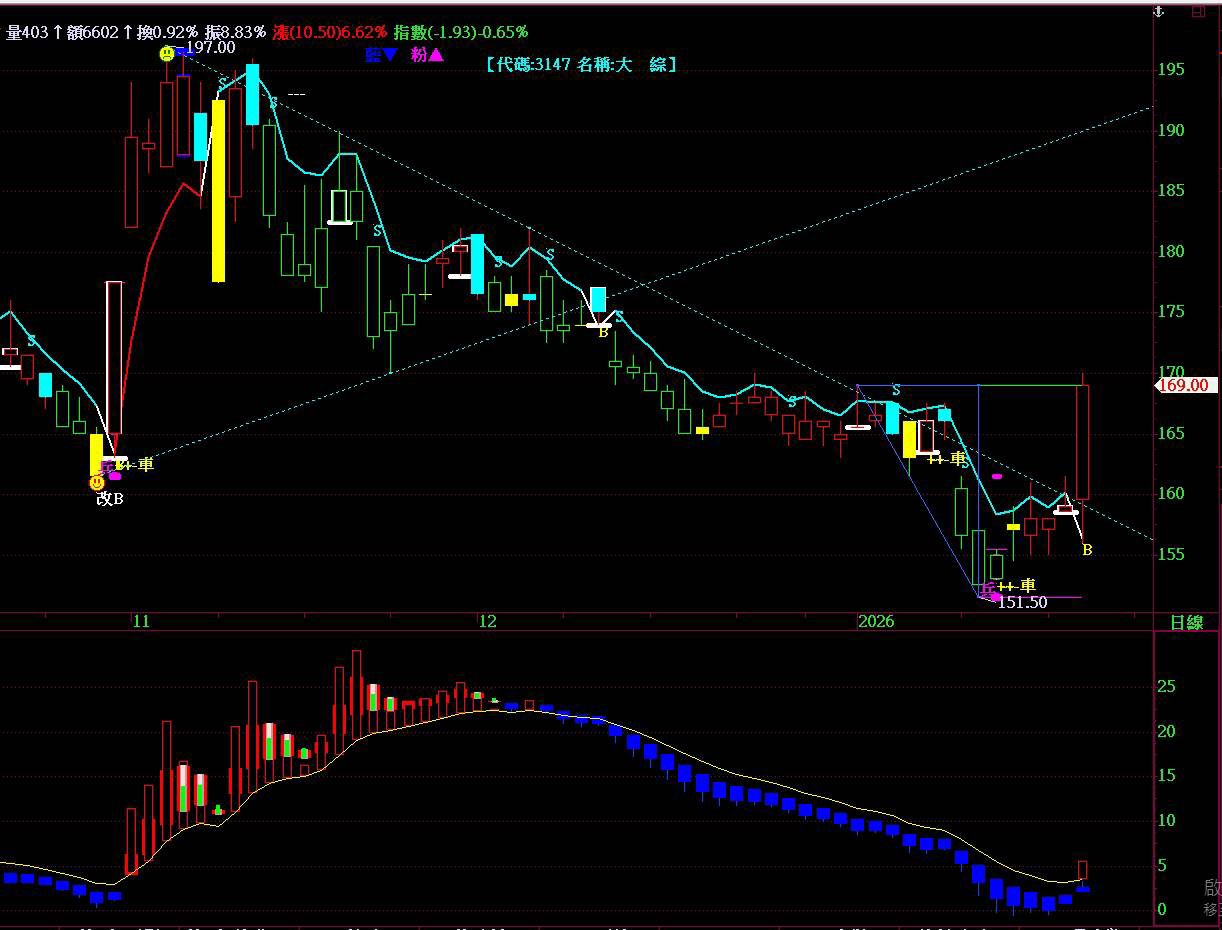Click the green 指數(-1.93)-0.65% index readout
The width and height of the screenshot is (1222, 930).
click(461, 33)
